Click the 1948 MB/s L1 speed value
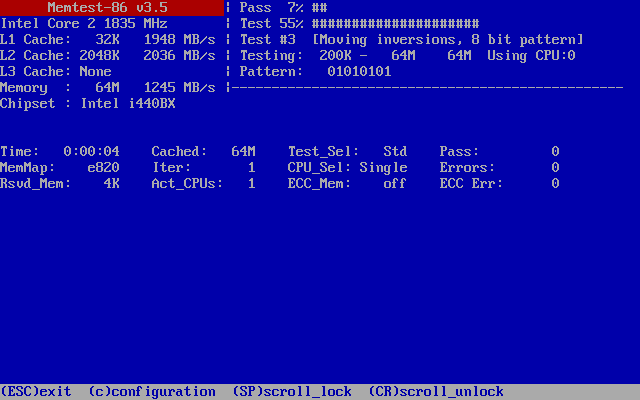 pos(180,40)
